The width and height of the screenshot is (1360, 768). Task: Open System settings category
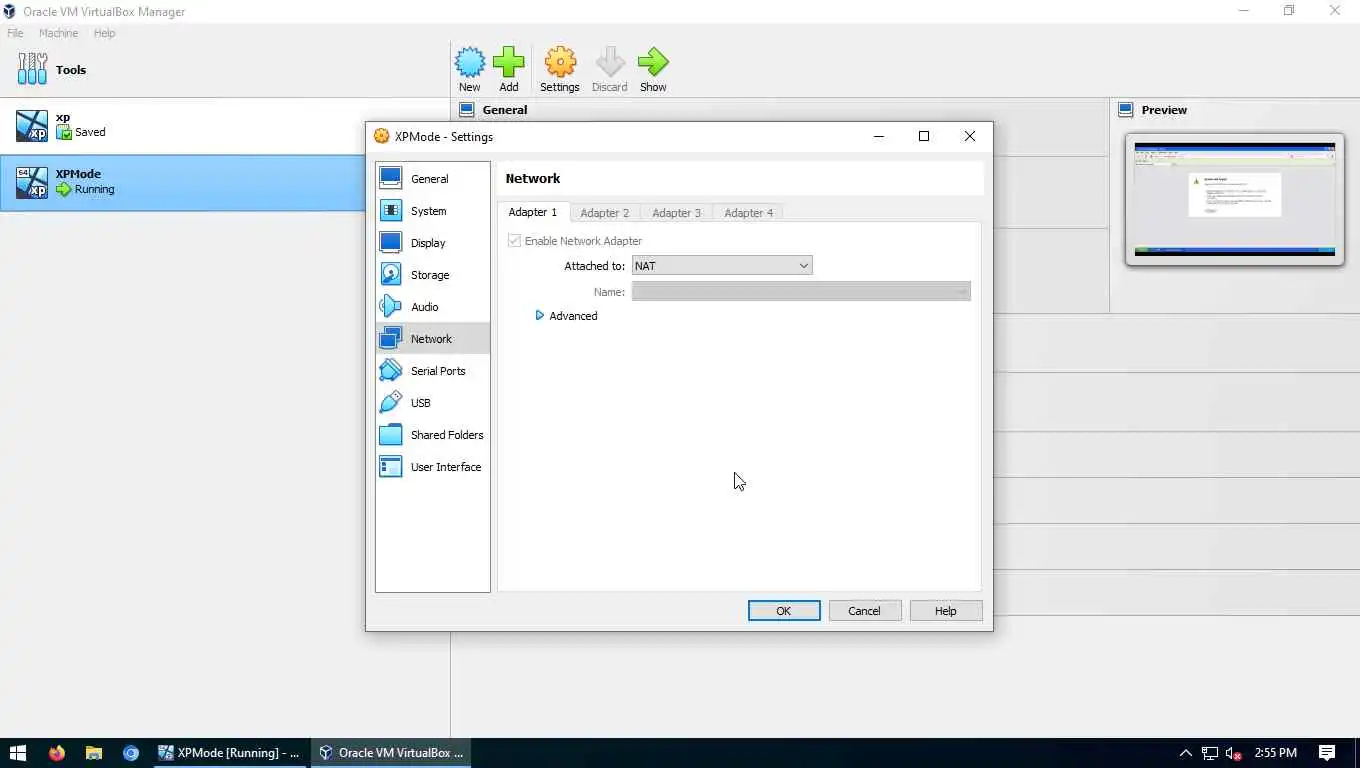(x=432, y=211)
